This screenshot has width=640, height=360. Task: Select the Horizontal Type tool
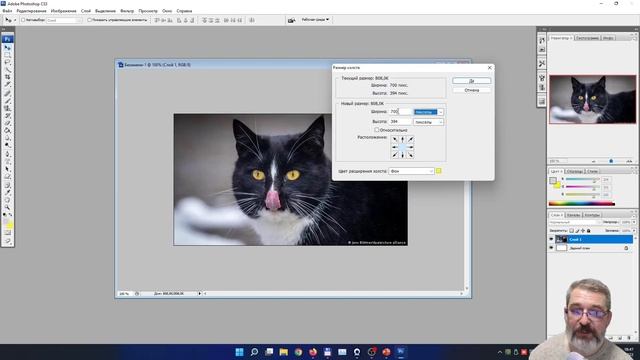coord(7,162)
